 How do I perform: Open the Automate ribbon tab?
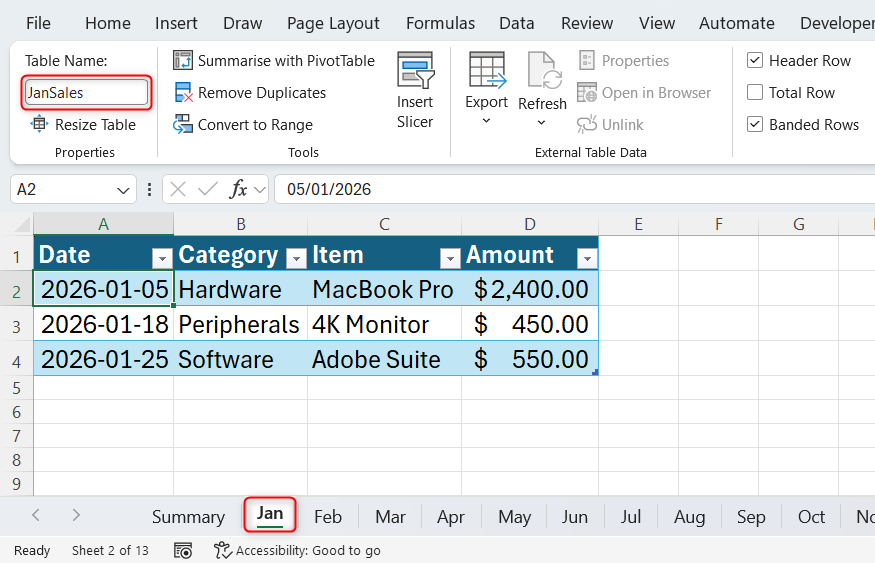[737, 23]
